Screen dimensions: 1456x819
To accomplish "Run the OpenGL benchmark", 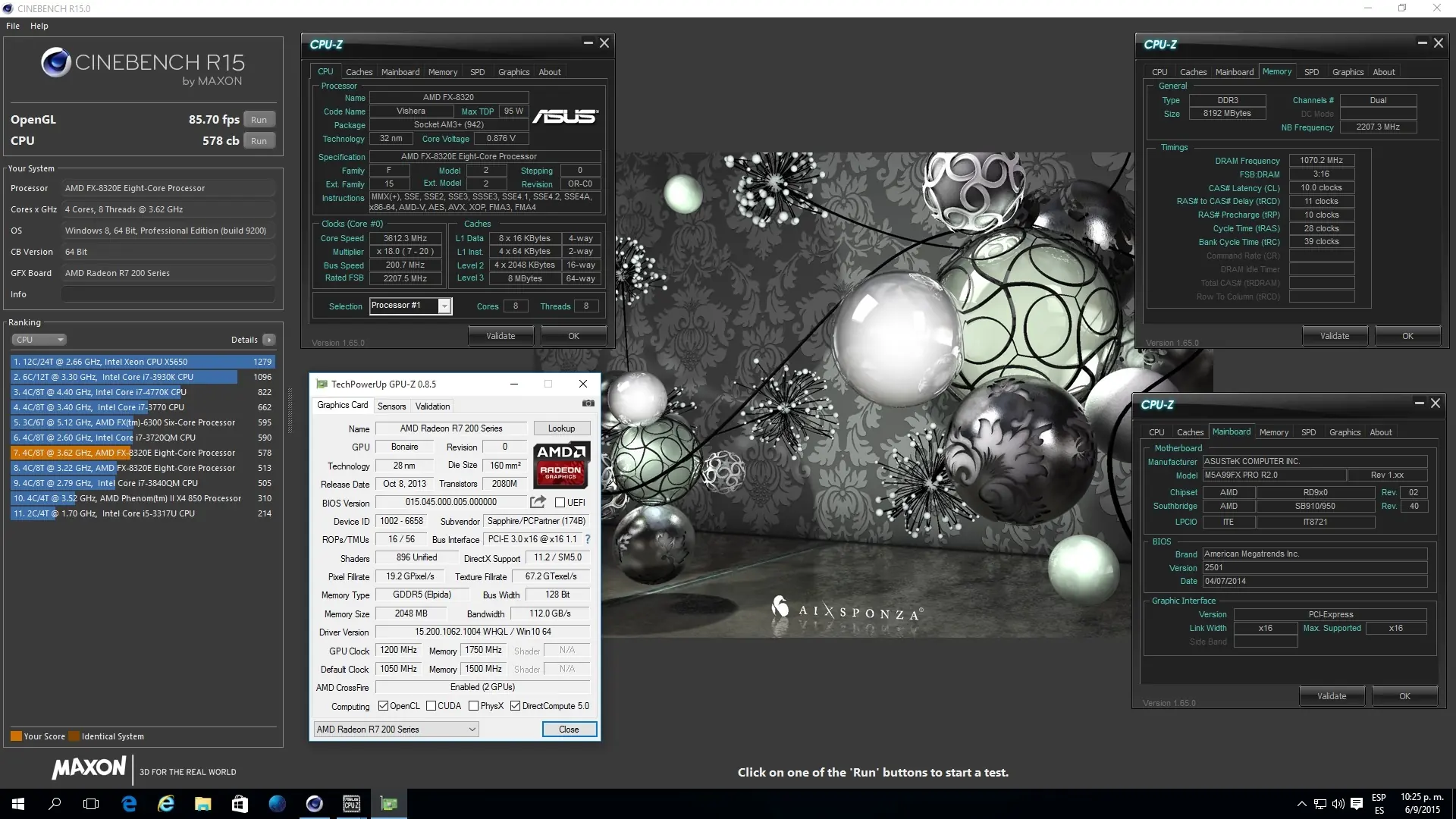I will click(259, 120).
